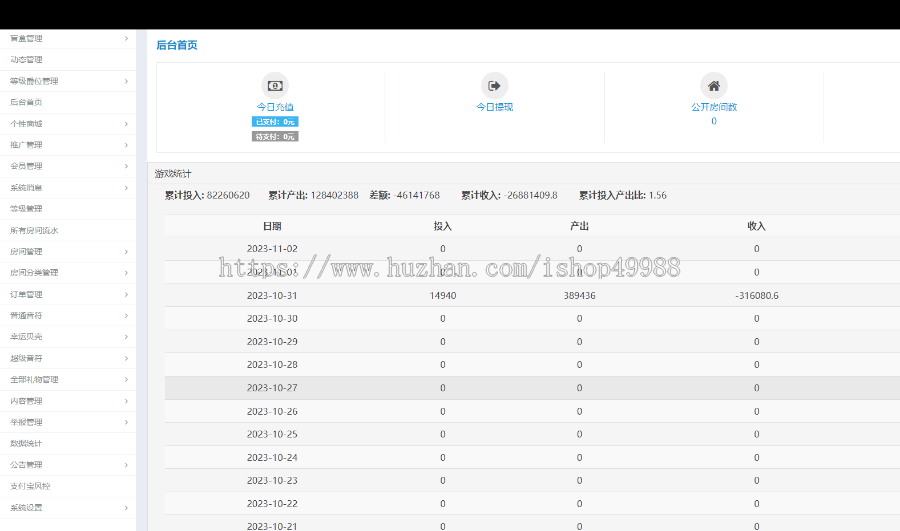Click the 2023-10-22 date cell
The image size is (900, 531).
272,503
